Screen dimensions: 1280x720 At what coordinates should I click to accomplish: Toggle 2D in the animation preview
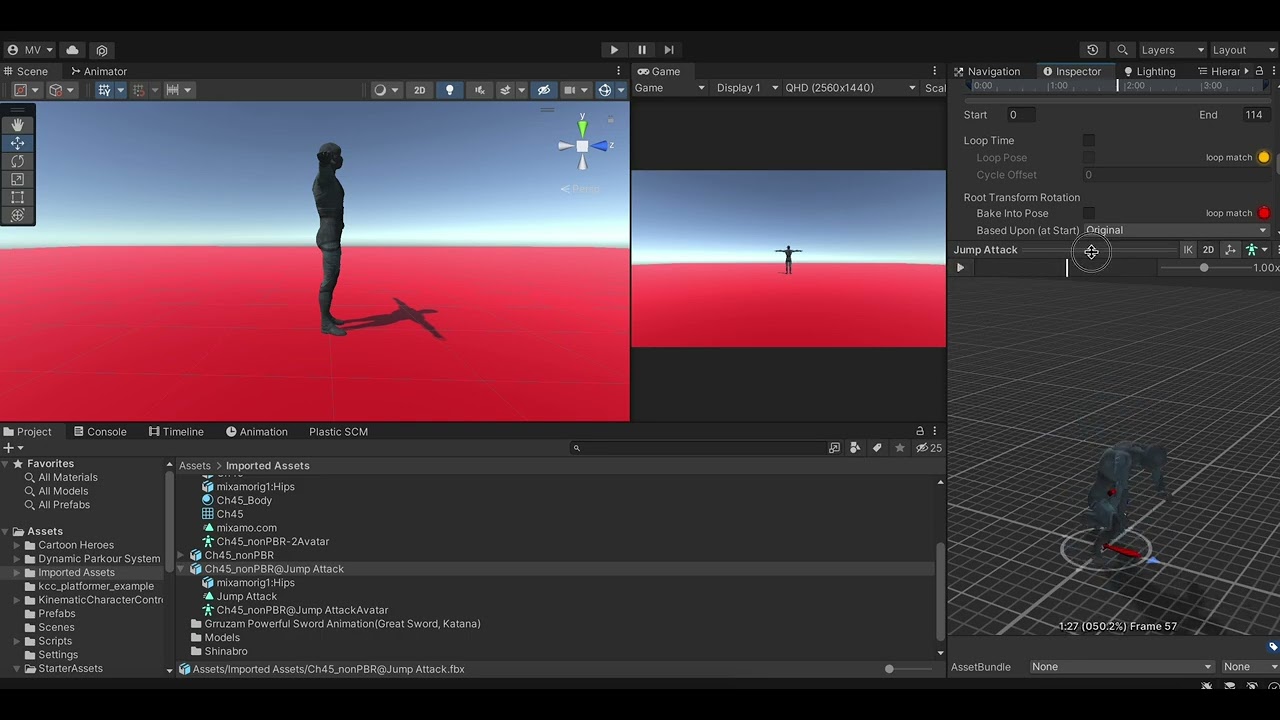tap(1208, 250)
